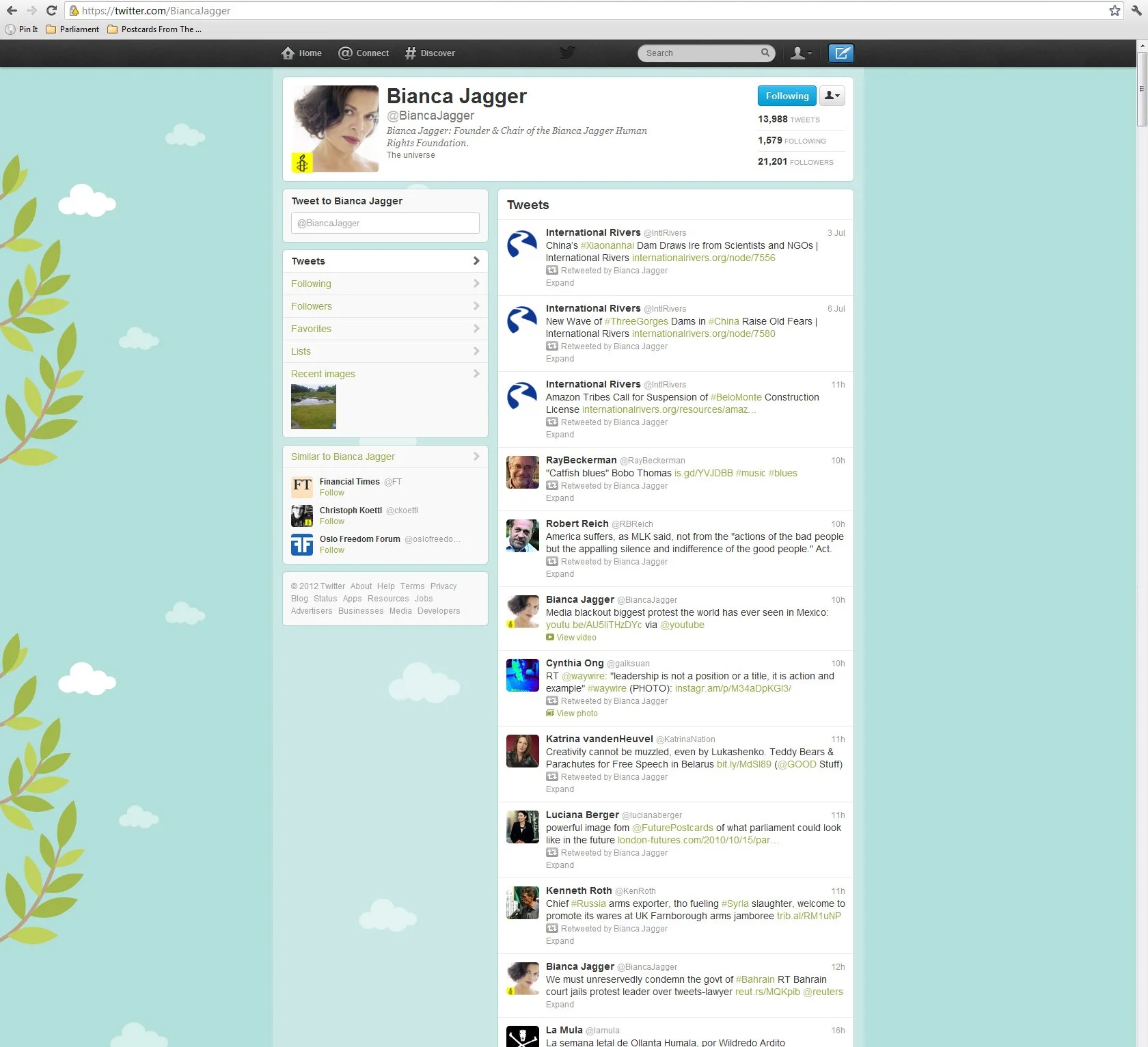Open browser wrench settings menu
This screenshot has width=1148, height=1047.
1137,10
